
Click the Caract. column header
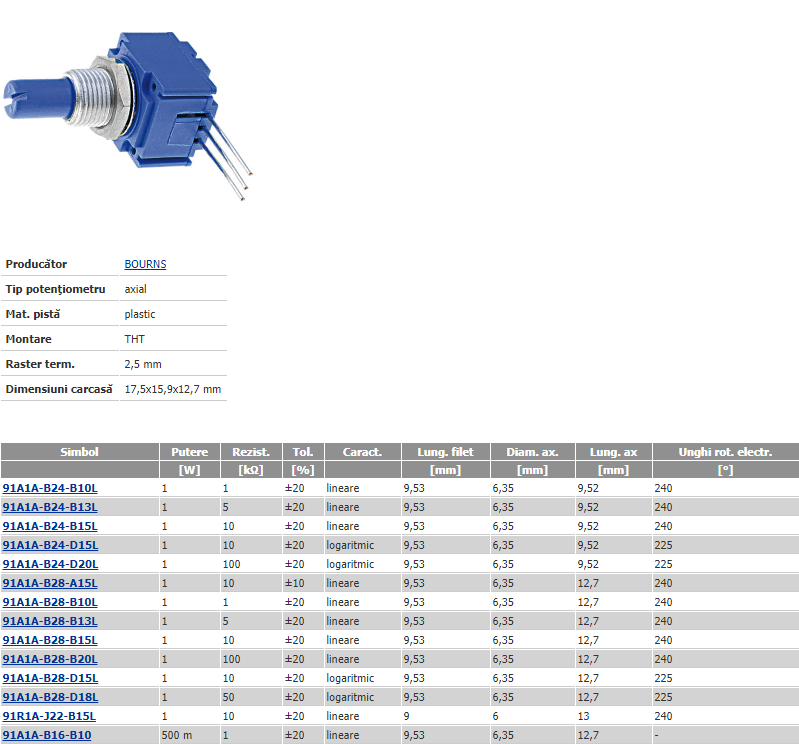pos(362,452)
